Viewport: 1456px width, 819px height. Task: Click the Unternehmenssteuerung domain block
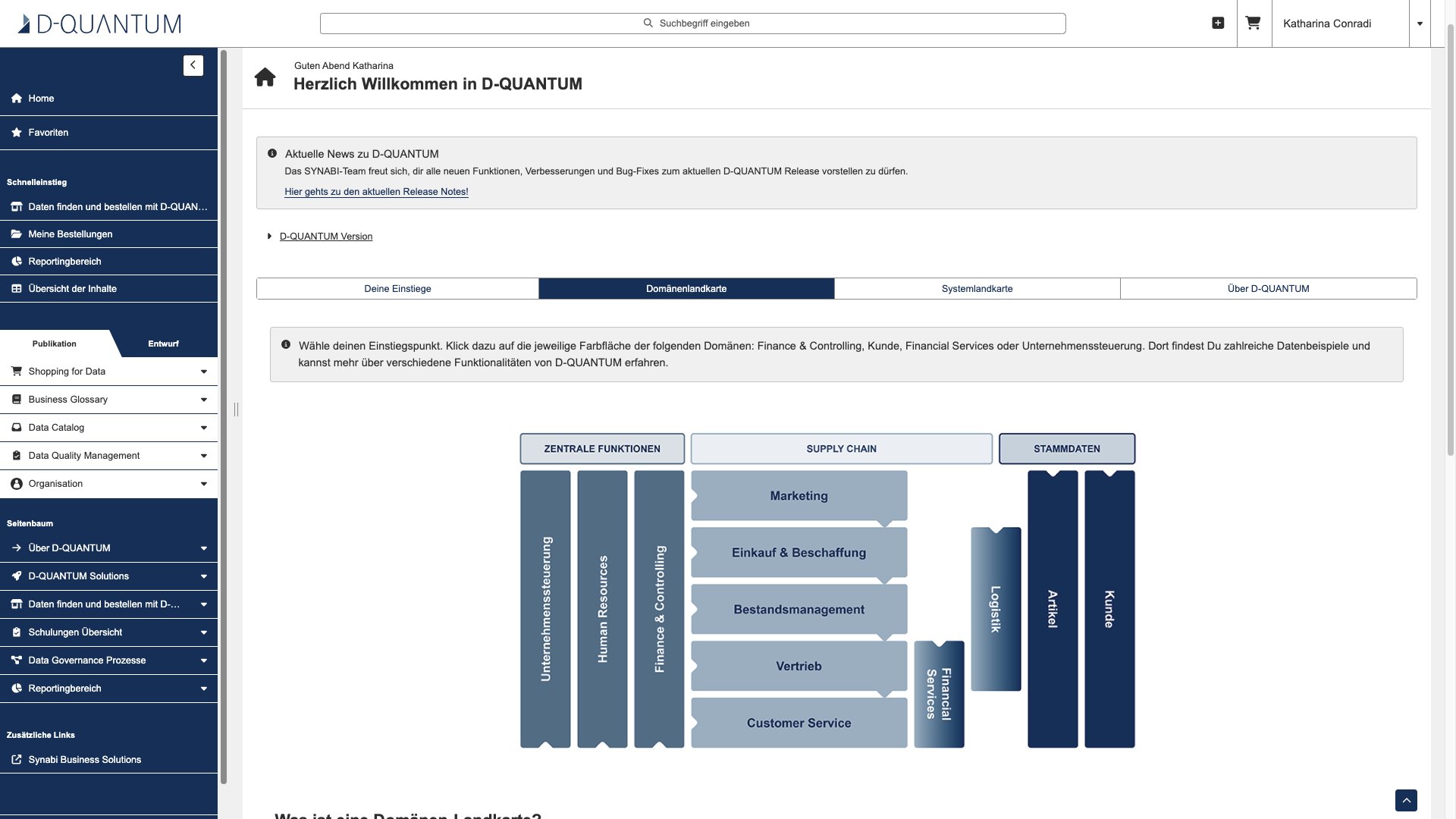pyautogui.click(x=545, y=609)
